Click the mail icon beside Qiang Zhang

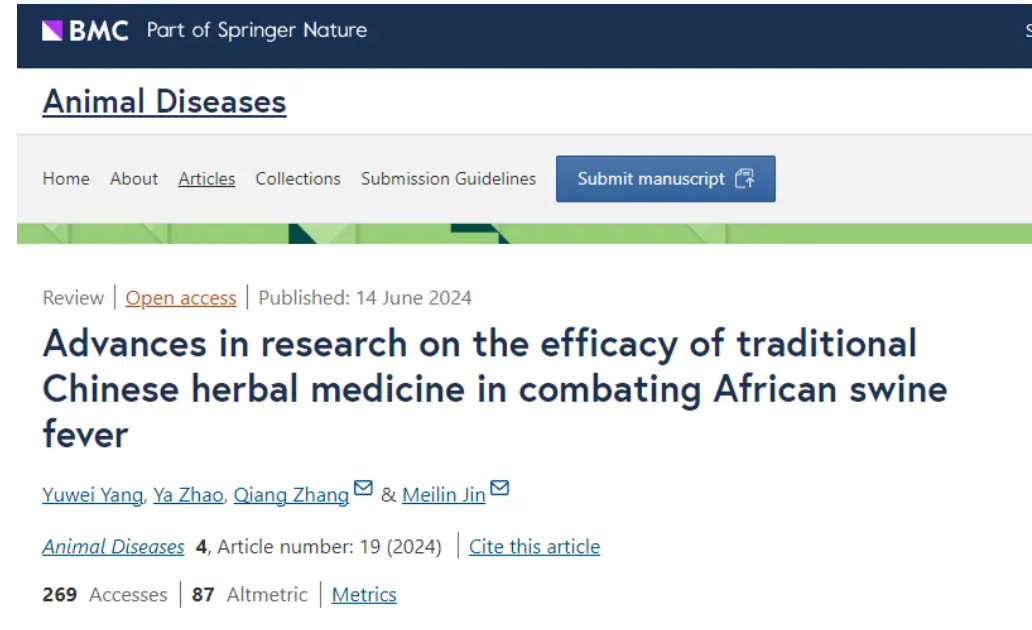(x=363, y=488)
